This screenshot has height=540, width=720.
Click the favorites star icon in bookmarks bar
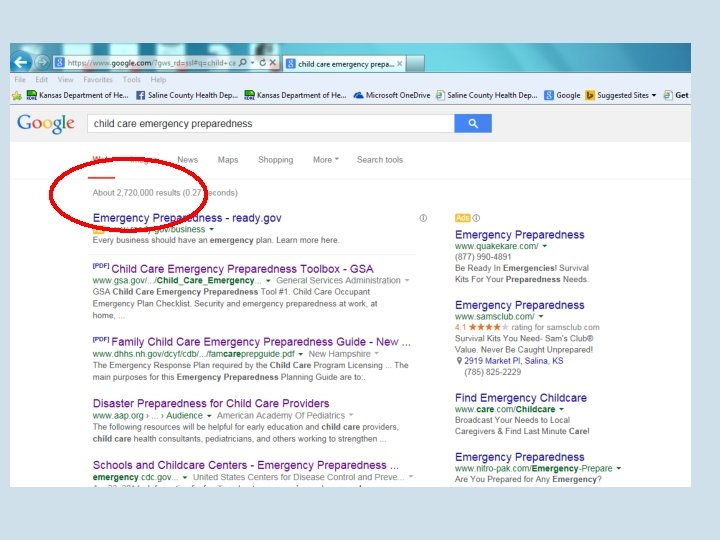pyautogui.click(x=17, y=95)
